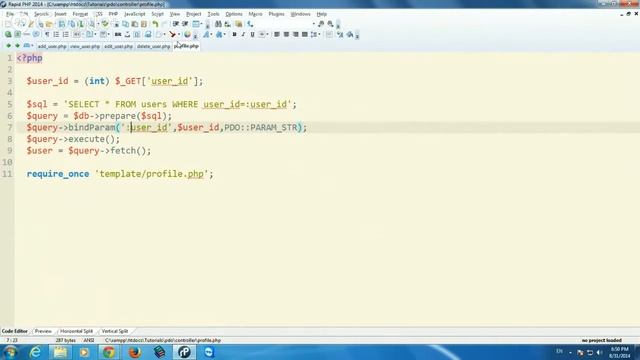Toggle Bold formatting button
The image size is (640, 360).
coord(234,34)
